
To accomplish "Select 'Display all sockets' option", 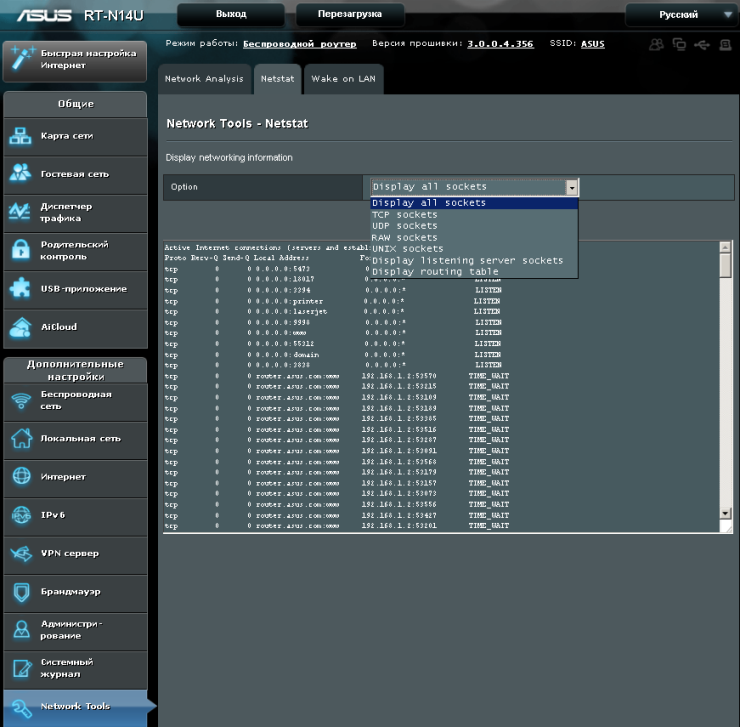I will [474, 203].
